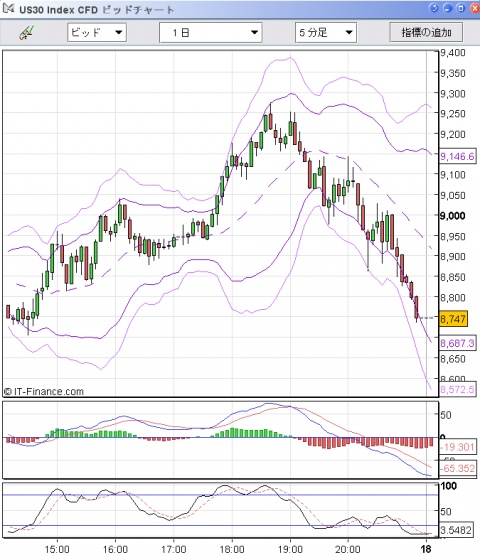Click the 16:00 time axis label
This screenshot has height=555, width=480.
(115, 549)
